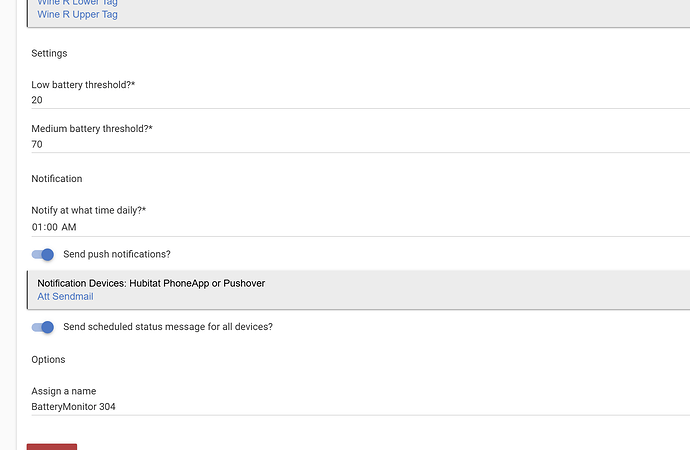Click the "Assign a name" label
The width and height of the screenshot is (690, 450).
tap(64, 391)
